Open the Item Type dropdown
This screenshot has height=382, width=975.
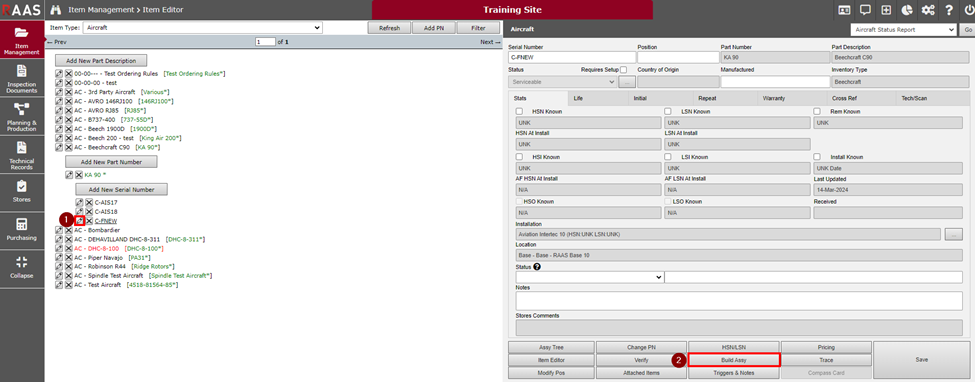click(x=203, y=27)
